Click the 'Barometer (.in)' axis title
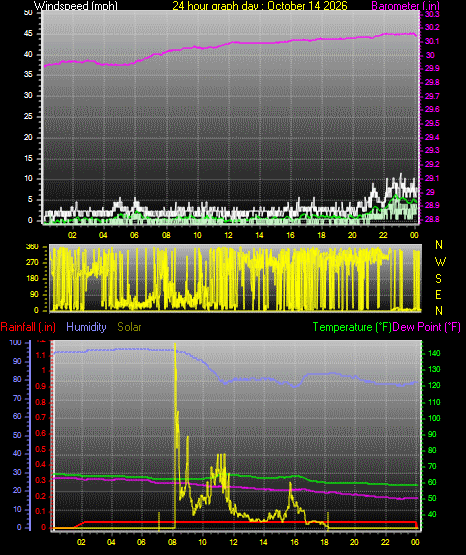 pos(405,6)
